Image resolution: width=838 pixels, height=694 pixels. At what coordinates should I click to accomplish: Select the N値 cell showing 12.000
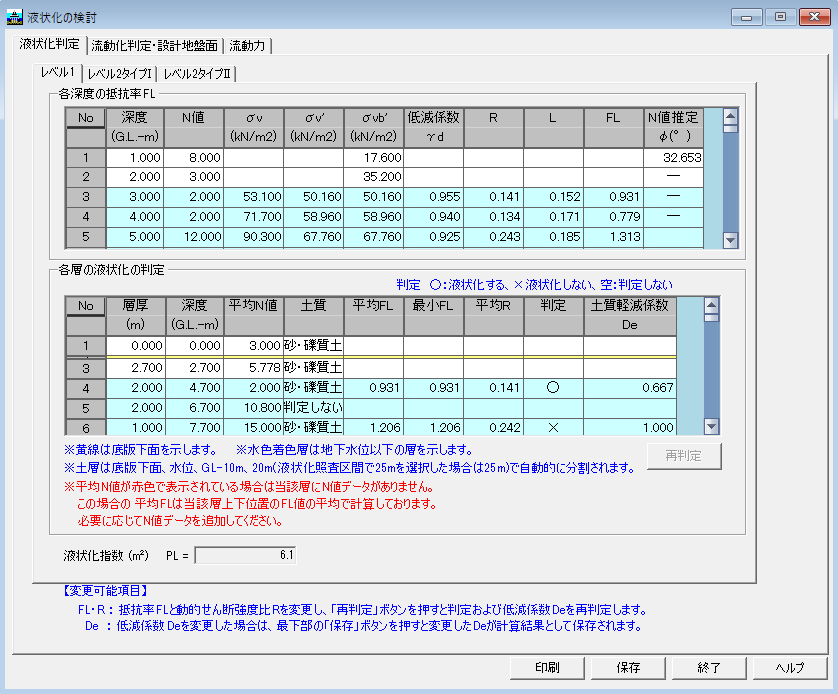tap(194, 238)
